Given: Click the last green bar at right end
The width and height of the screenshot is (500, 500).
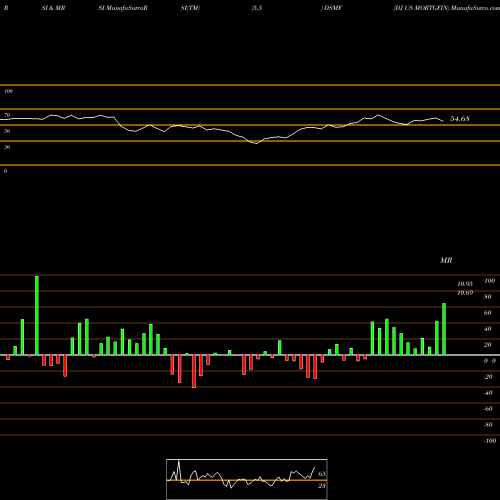Looking at the screenshot, I should click(444, 329).
